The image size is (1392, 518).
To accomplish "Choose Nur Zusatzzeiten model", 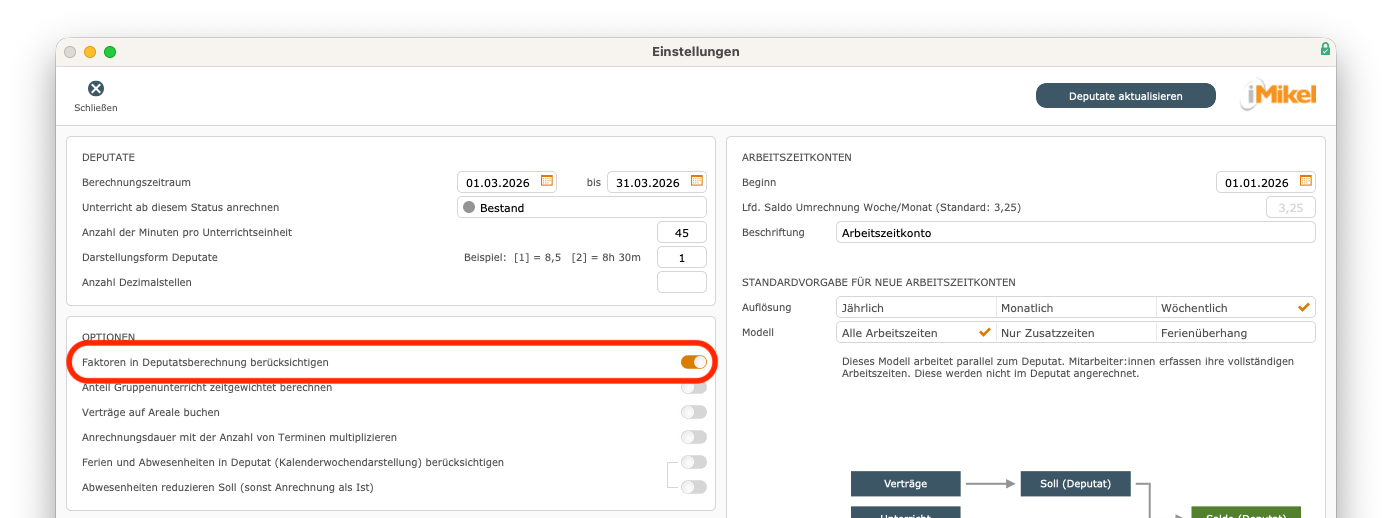I will [1076, 332].
